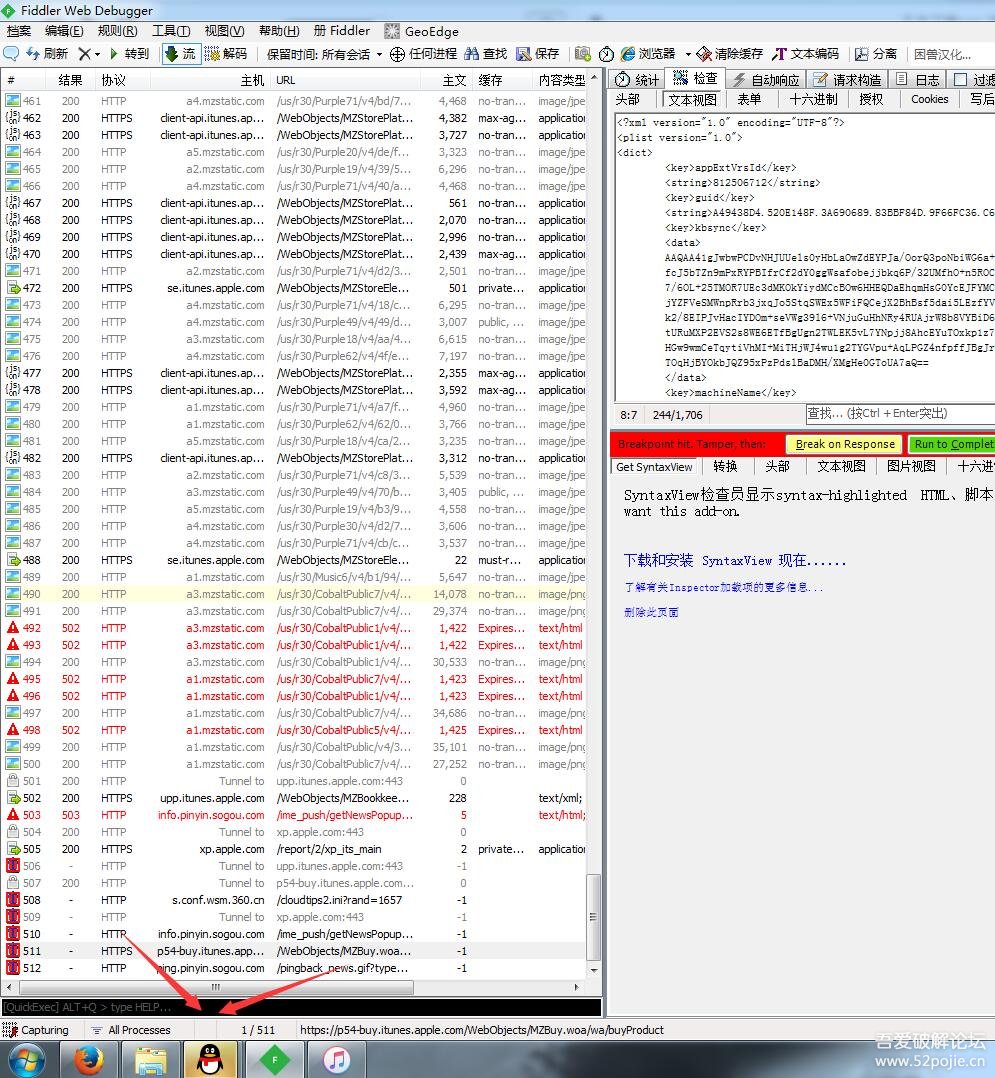This screenshot has width=995, height=1078.
Task: Click the X remove sessions icon
Action: (x=84, y=54)
